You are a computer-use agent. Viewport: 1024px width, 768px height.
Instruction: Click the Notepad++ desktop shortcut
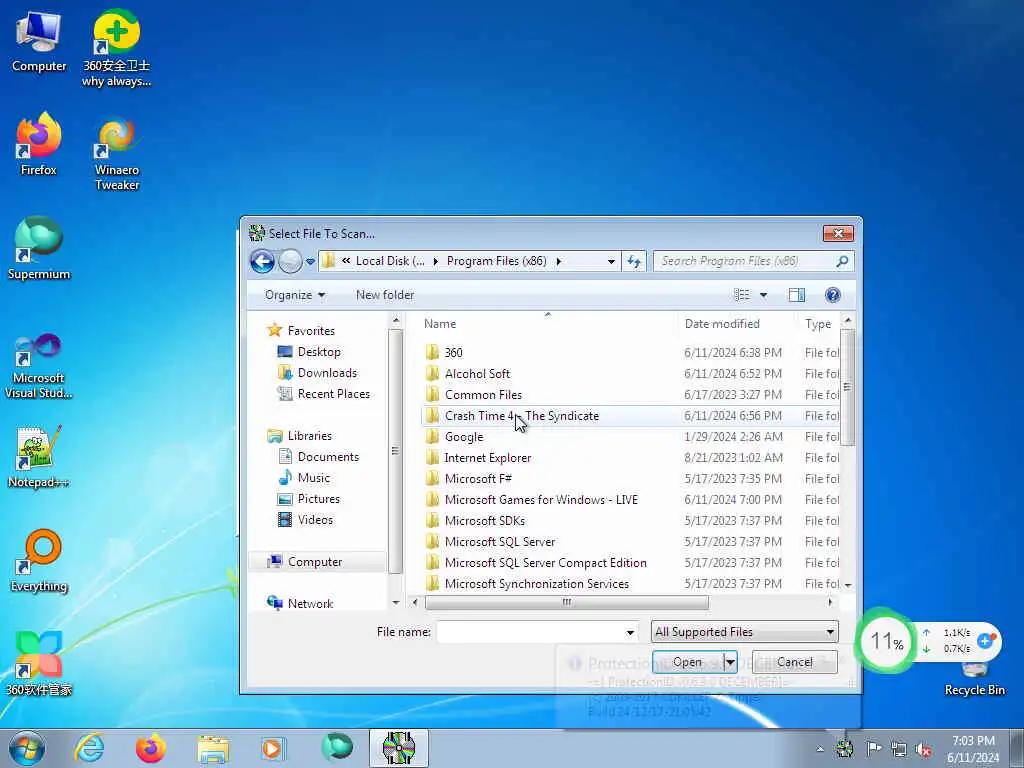point(38,456)
